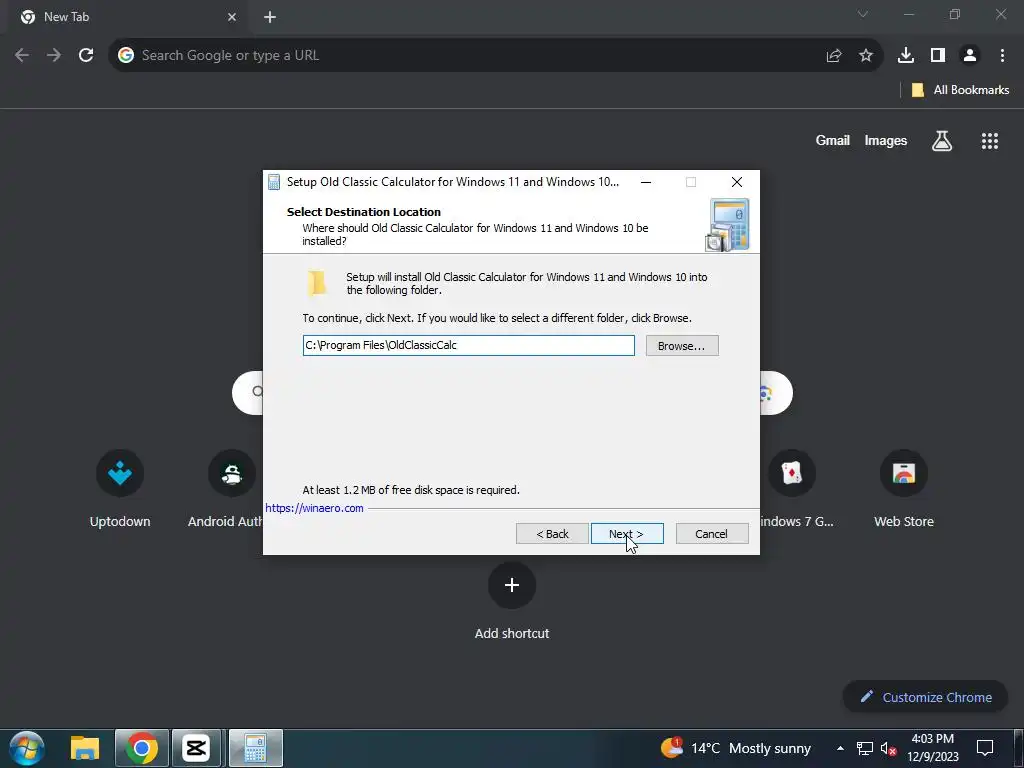The width and height of the screenshot is (1024, 768).
Task: Open a new Chrome tab with plus
Action: coord(270,17)
